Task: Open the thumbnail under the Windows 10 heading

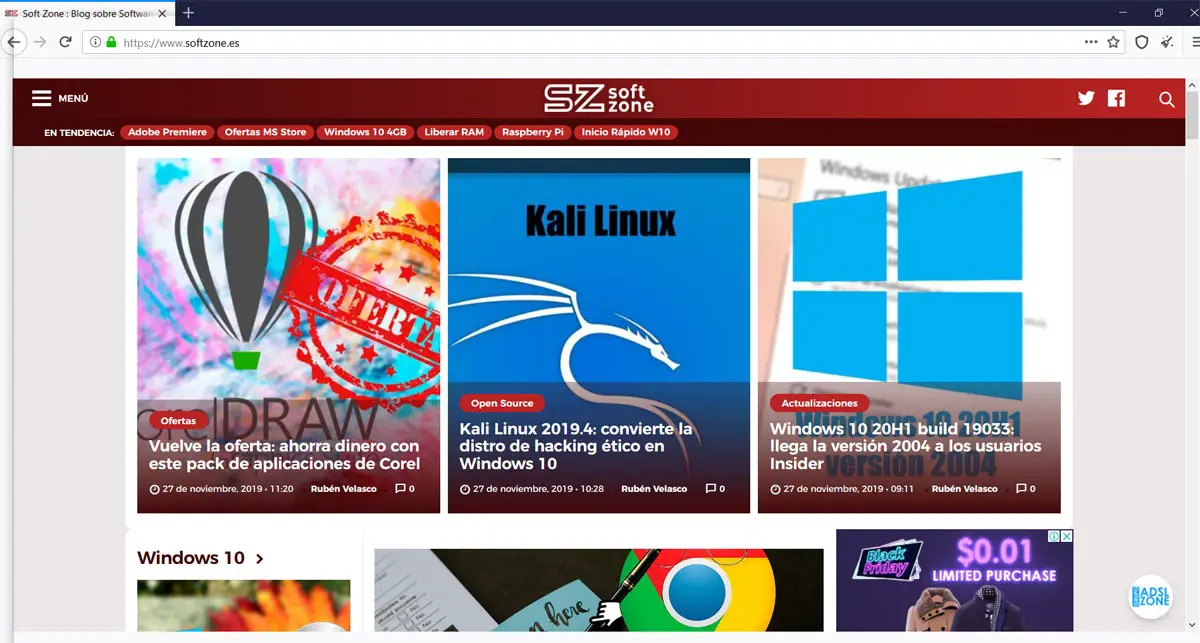Action: click(243, 605)
